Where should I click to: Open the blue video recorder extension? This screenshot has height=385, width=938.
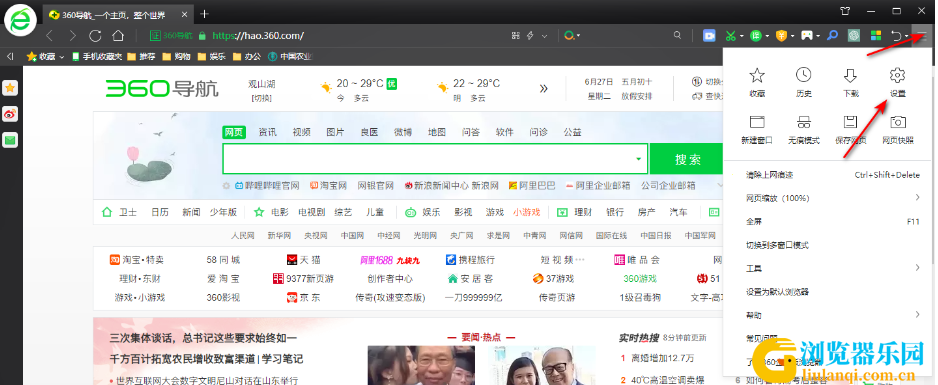point(709,36)
